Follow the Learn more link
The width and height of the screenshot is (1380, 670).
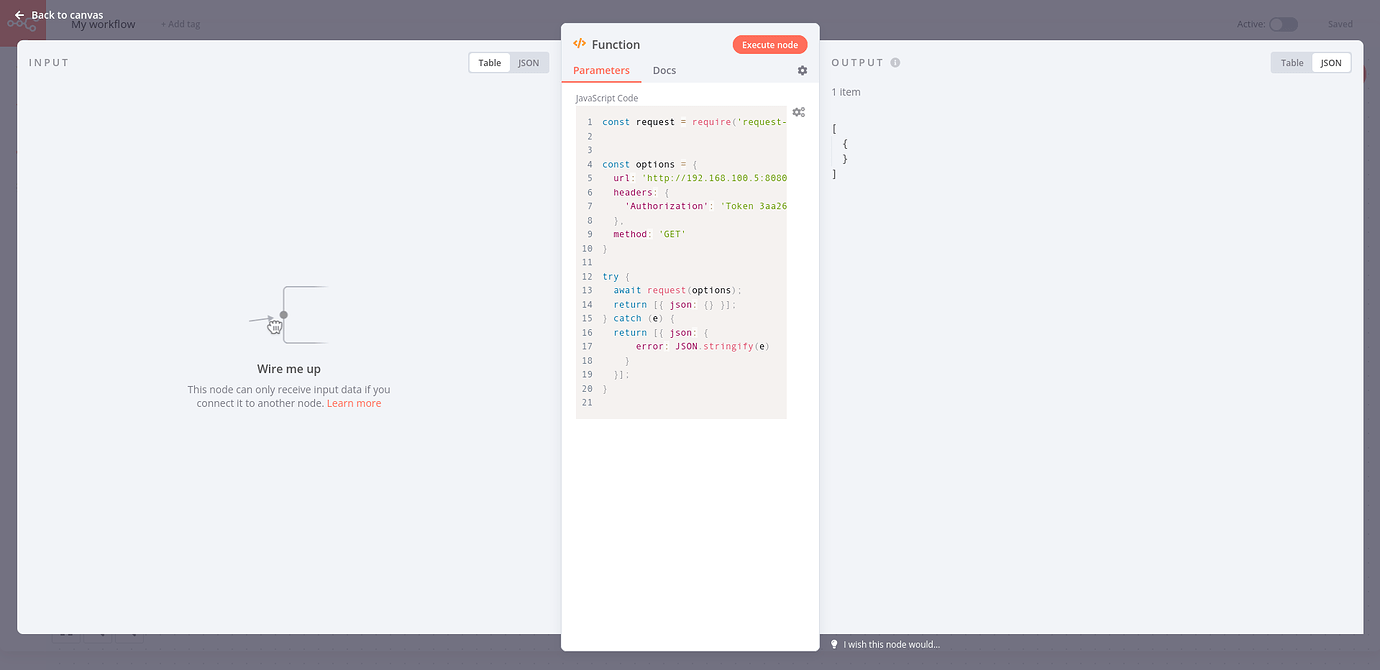tap(354, 404)
